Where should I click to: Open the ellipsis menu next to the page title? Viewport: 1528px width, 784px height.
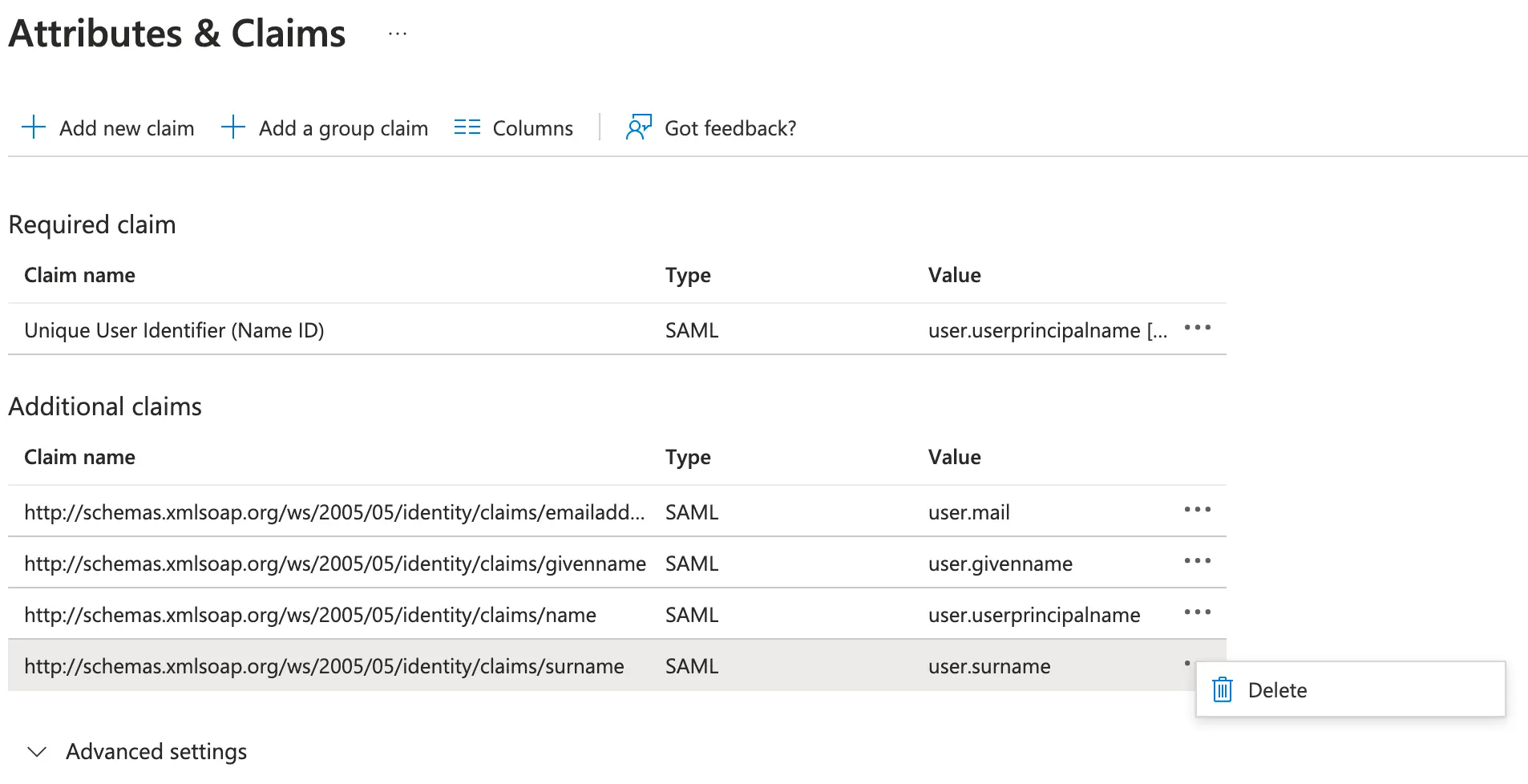pyautogui.click(x=398, y=34)
